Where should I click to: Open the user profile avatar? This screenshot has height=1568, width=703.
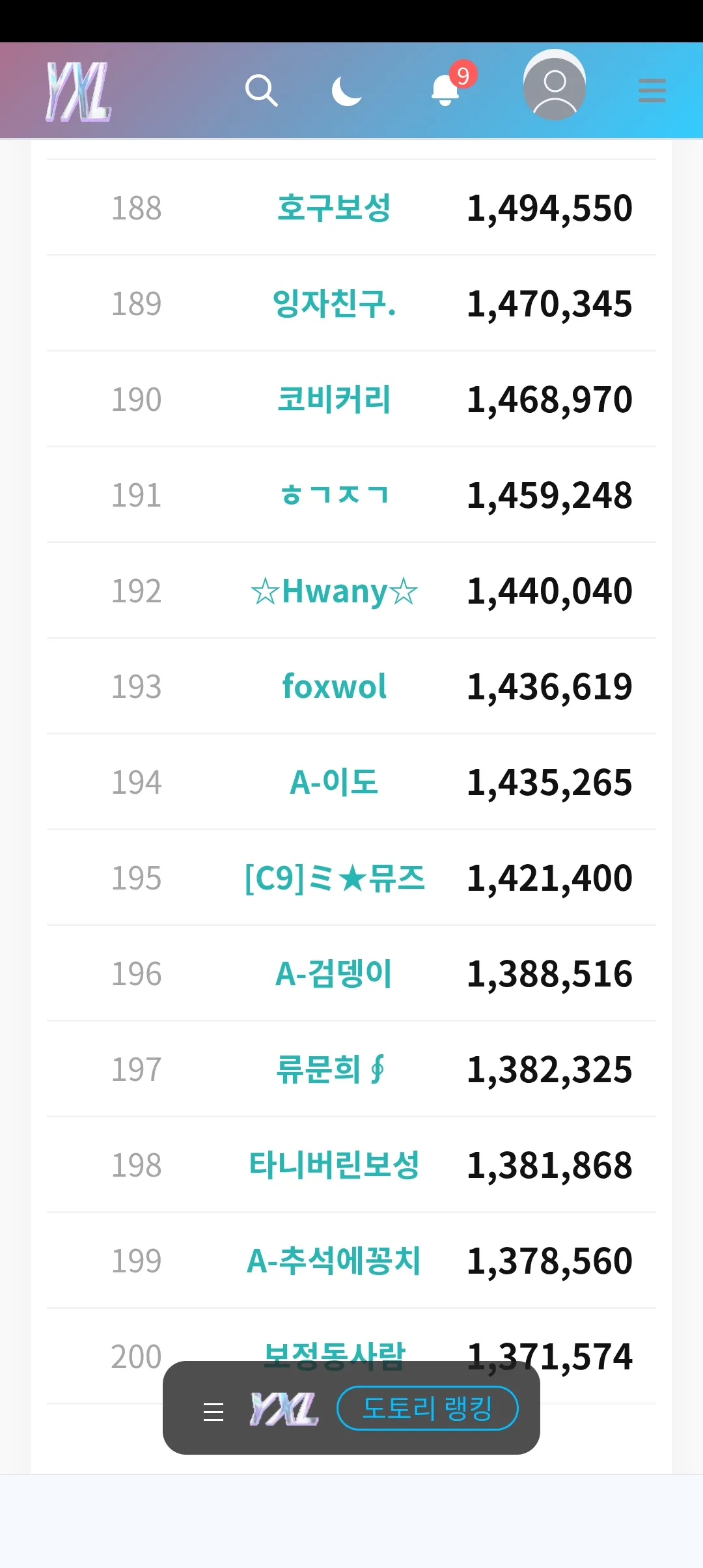[x=555, y=85]
